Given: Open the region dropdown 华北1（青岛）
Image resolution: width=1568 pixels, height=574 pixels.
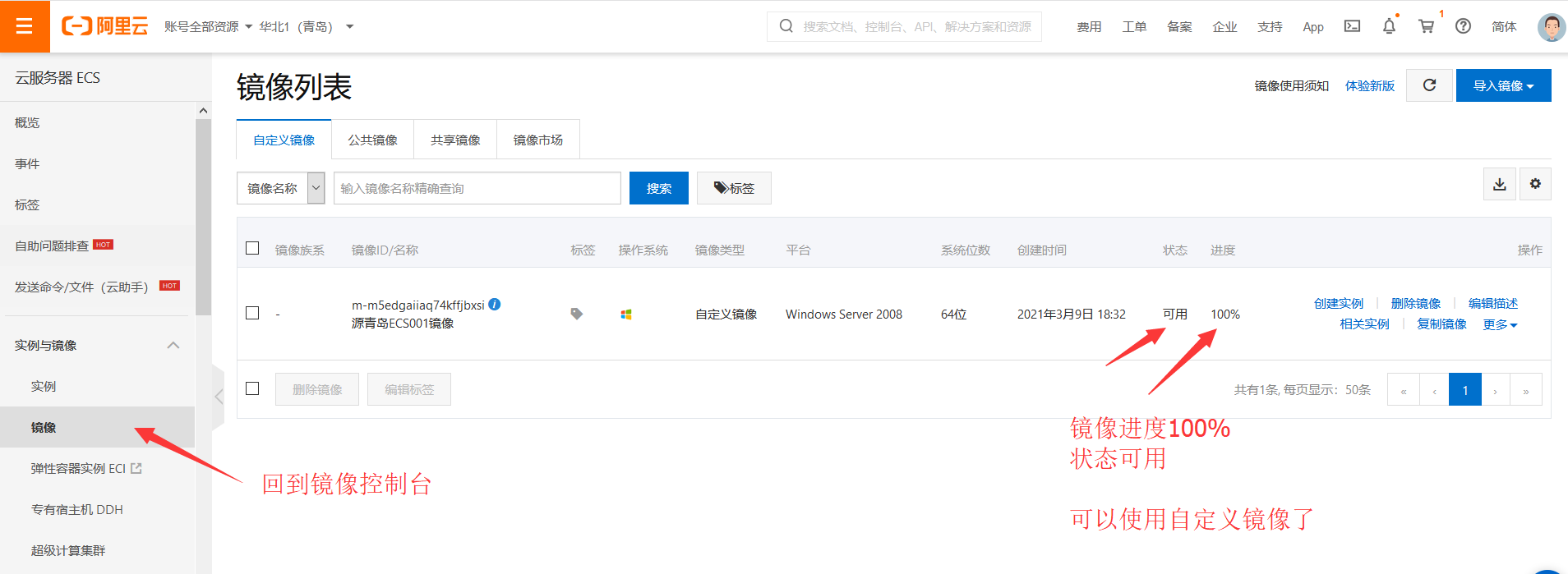Looking at the screenshot, I should tap(307, 26).
